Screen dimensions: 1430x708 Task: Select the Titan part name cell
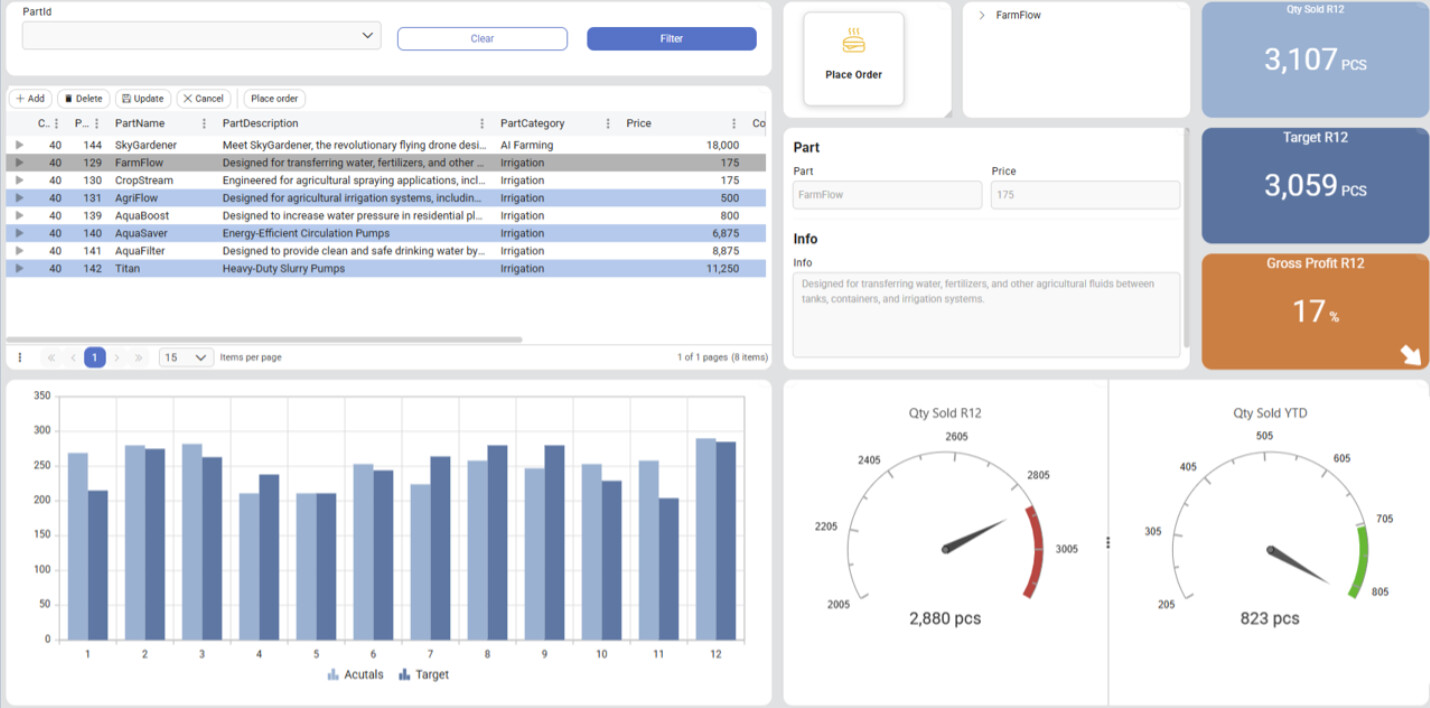(x=162, y=268)
